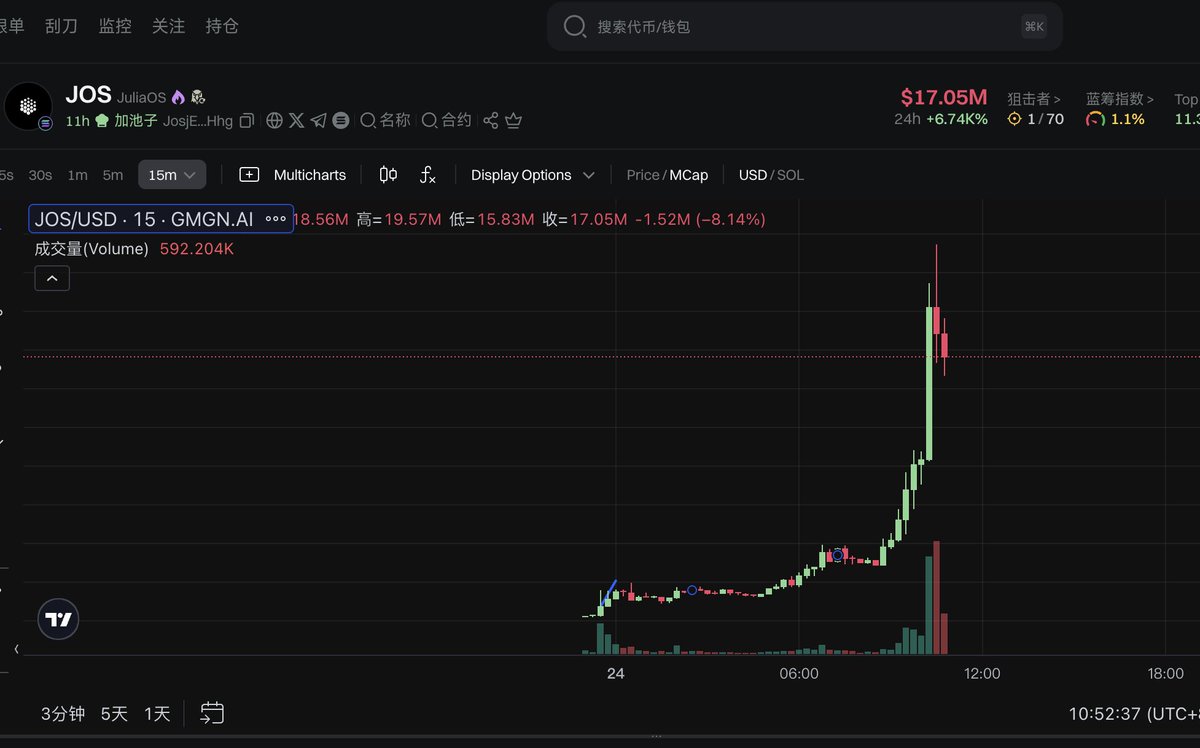Open the candlestick chart type selector
The height and width of the screenshot is (748, 1200).
click(388, 175)
